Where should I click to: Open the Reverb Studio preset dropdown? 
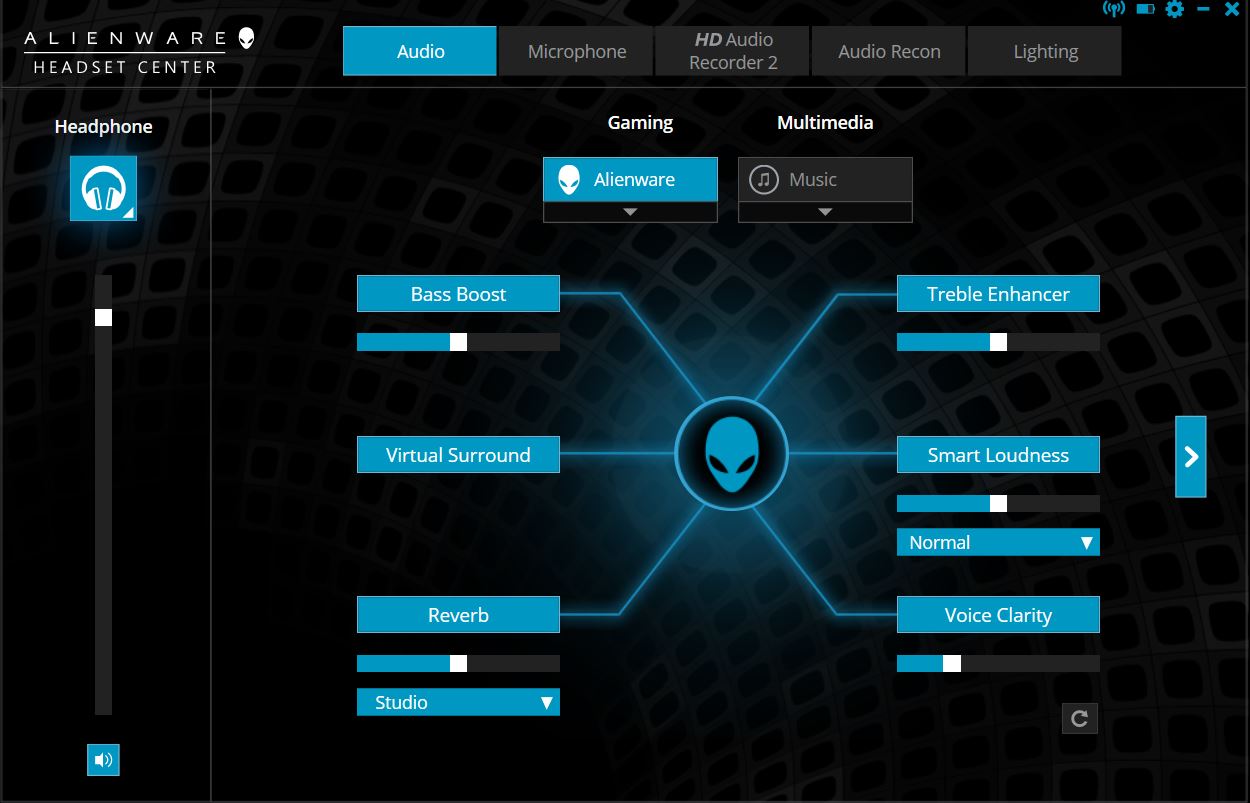click(458, 702)
